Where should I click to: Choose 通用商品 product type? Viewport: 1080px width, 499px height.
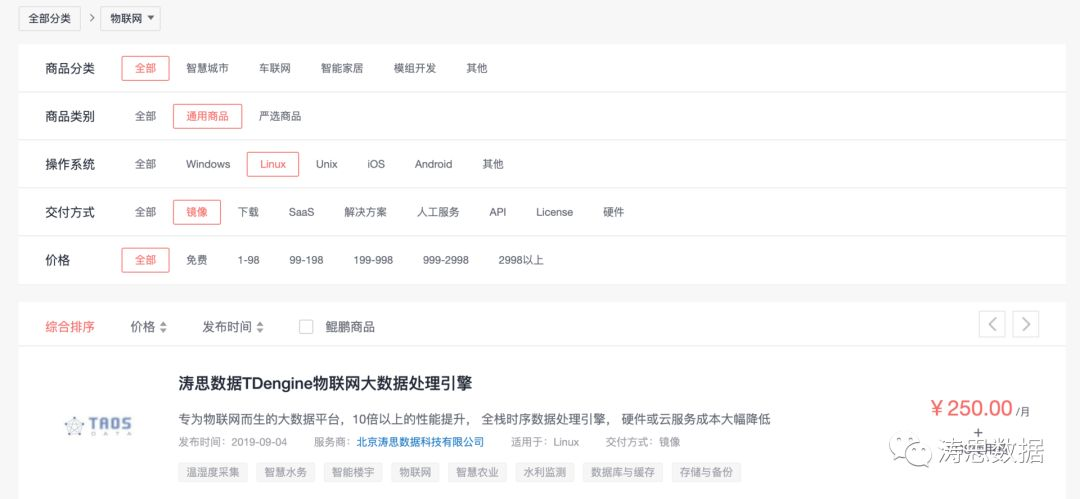tap(207, 116)
